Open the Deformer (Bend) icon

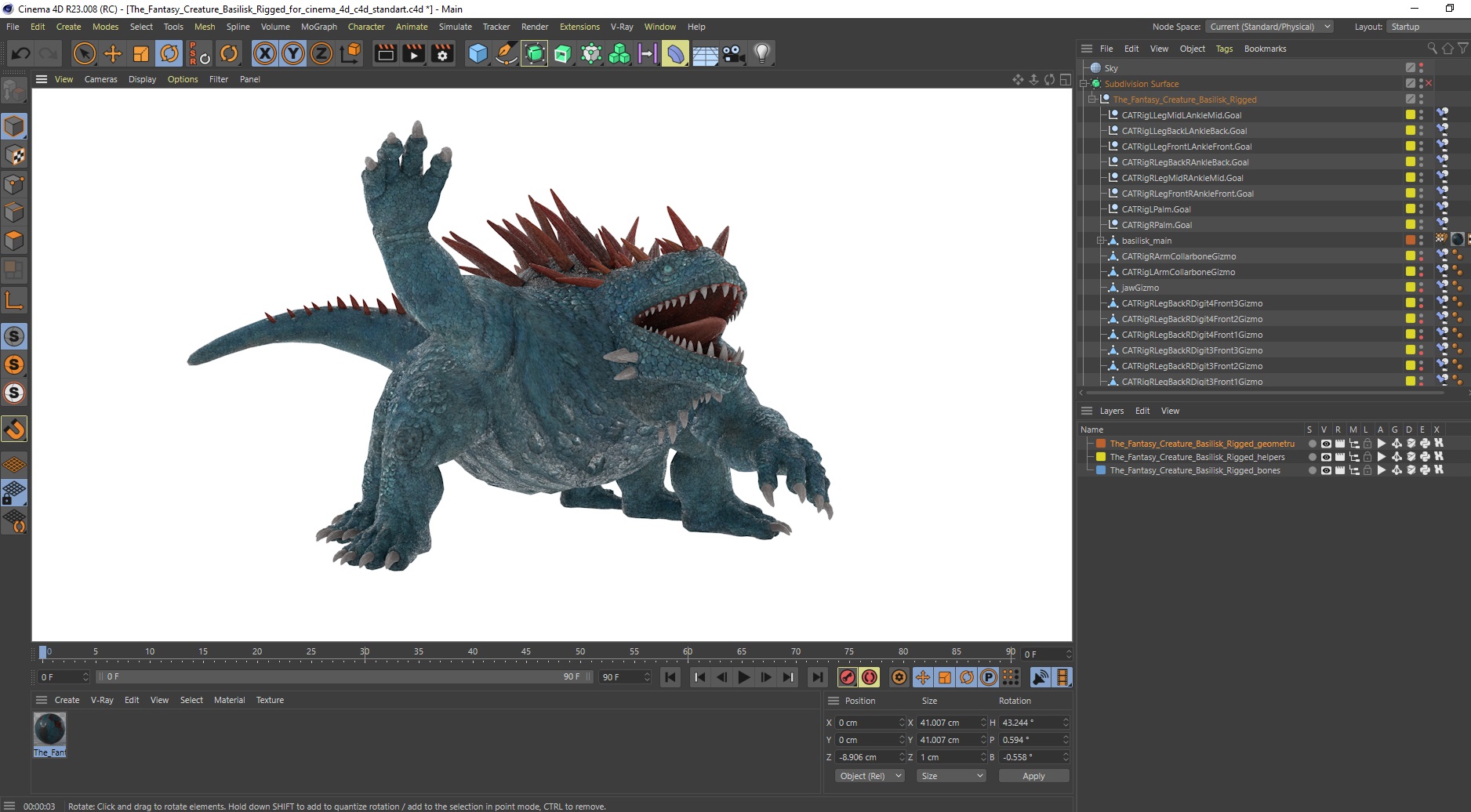coord(675,53)
